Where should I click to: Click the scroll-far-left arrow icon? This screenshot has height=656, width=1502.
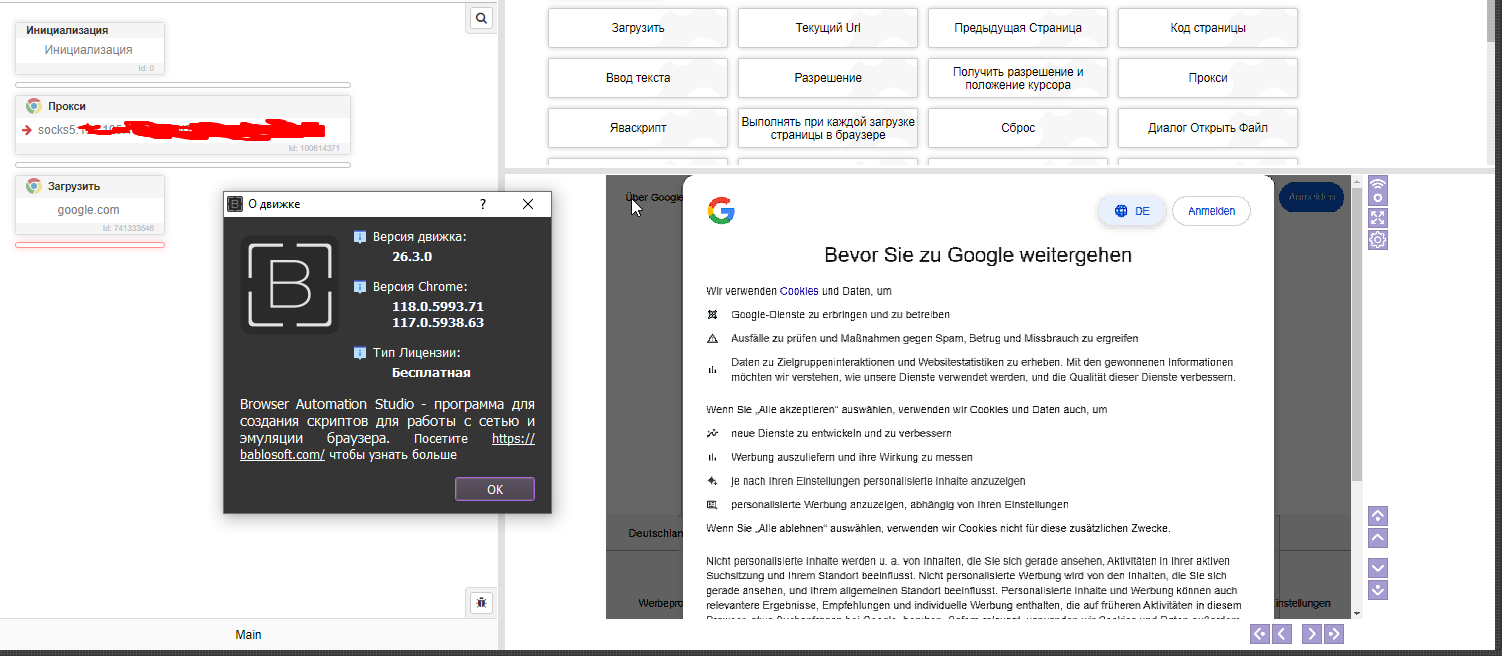click(1260, 634)
